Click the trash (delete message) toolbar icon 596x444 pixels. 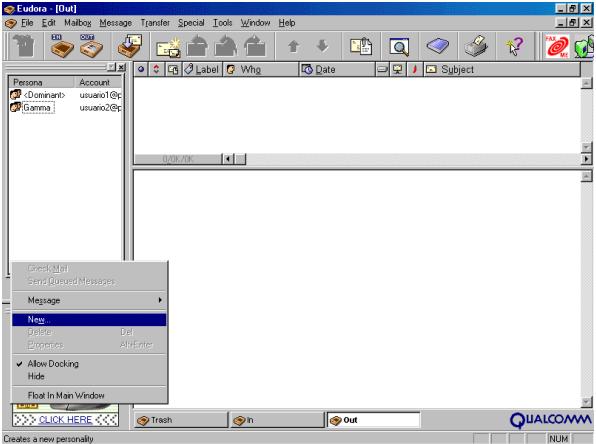(24, 46)
